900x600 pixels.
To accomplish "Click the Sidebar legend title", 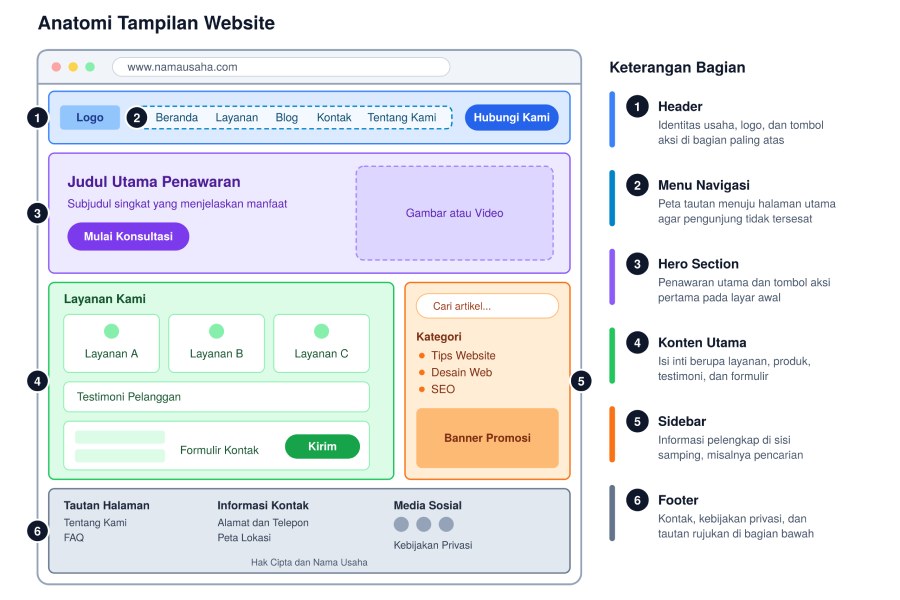I will (682, 421).
